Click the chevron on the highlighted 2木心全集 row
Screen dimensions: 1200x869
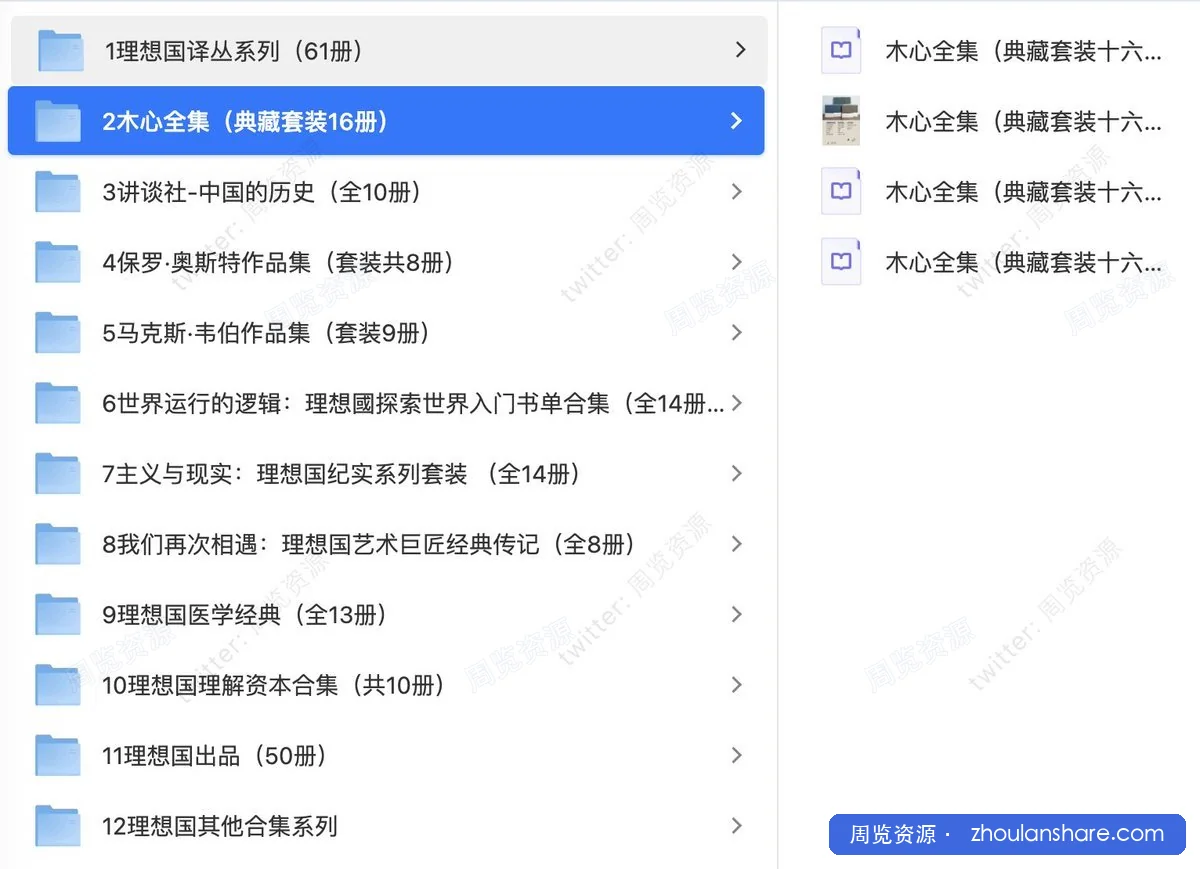tap(737, 121)
